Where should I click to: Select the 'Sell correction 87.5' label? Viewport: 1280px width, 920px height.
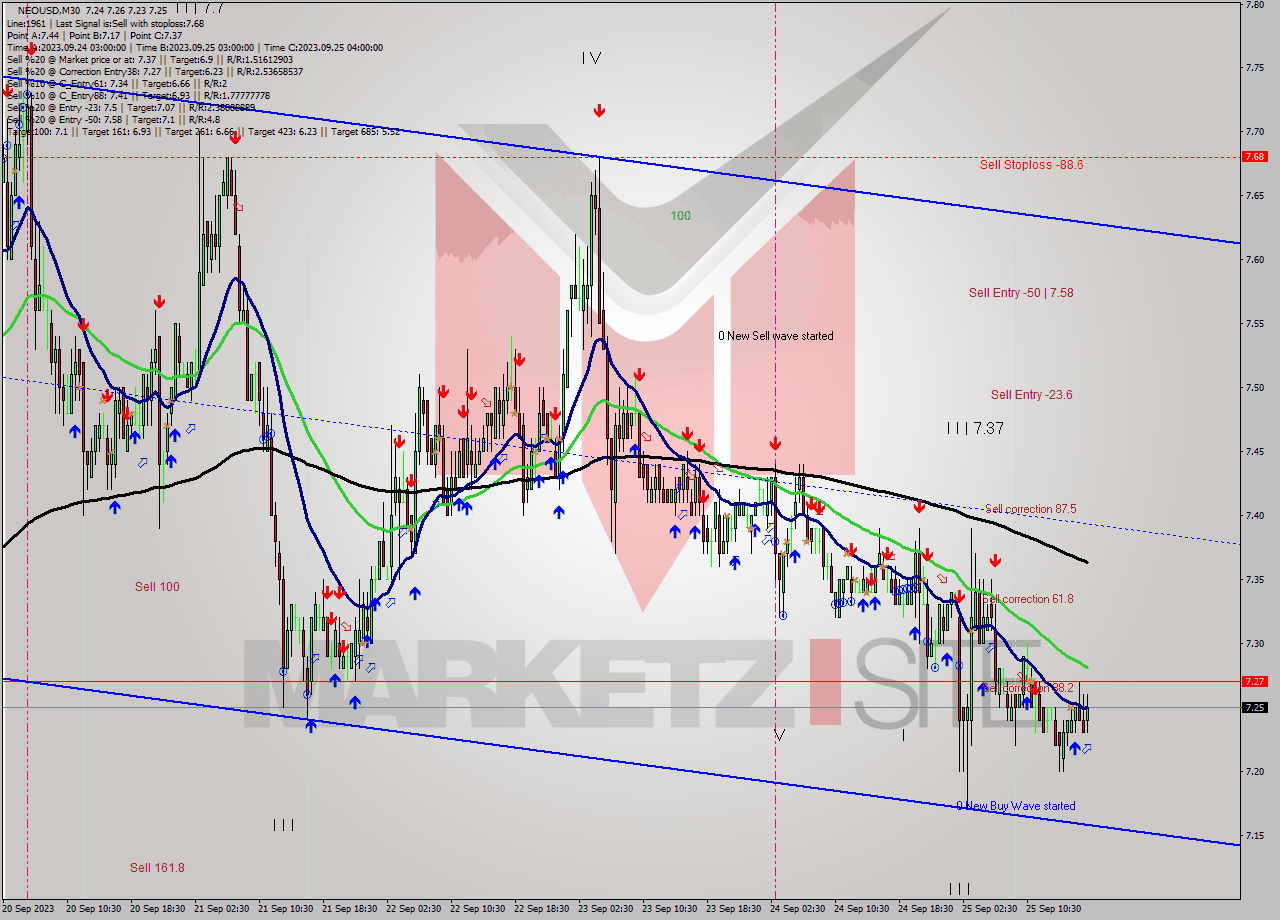pyautogui.click(x=1031, y=509)
